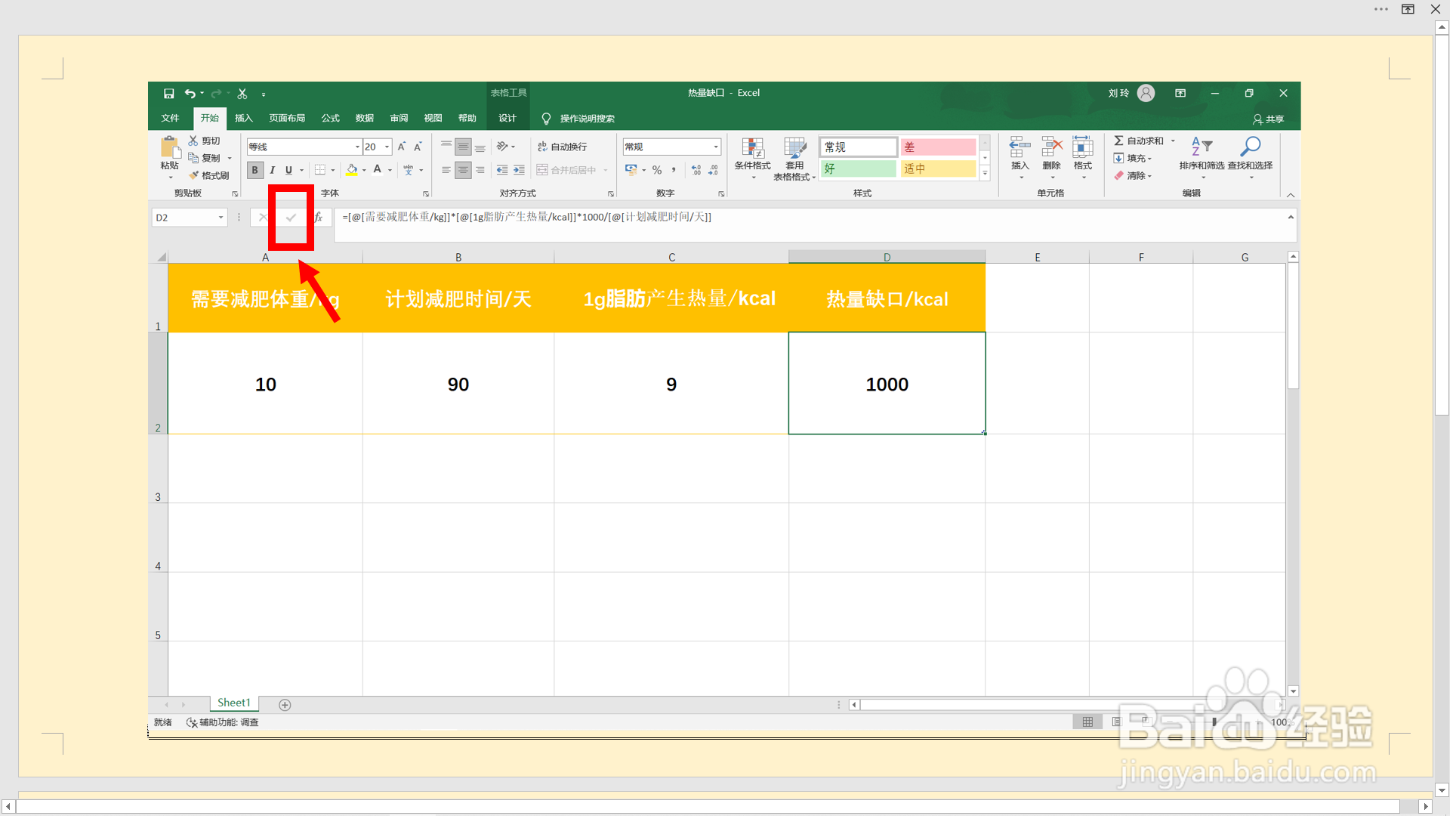This screenshot has width=1456, height=822.
Task: Click 共享 share button
Action: point(1269,119)
